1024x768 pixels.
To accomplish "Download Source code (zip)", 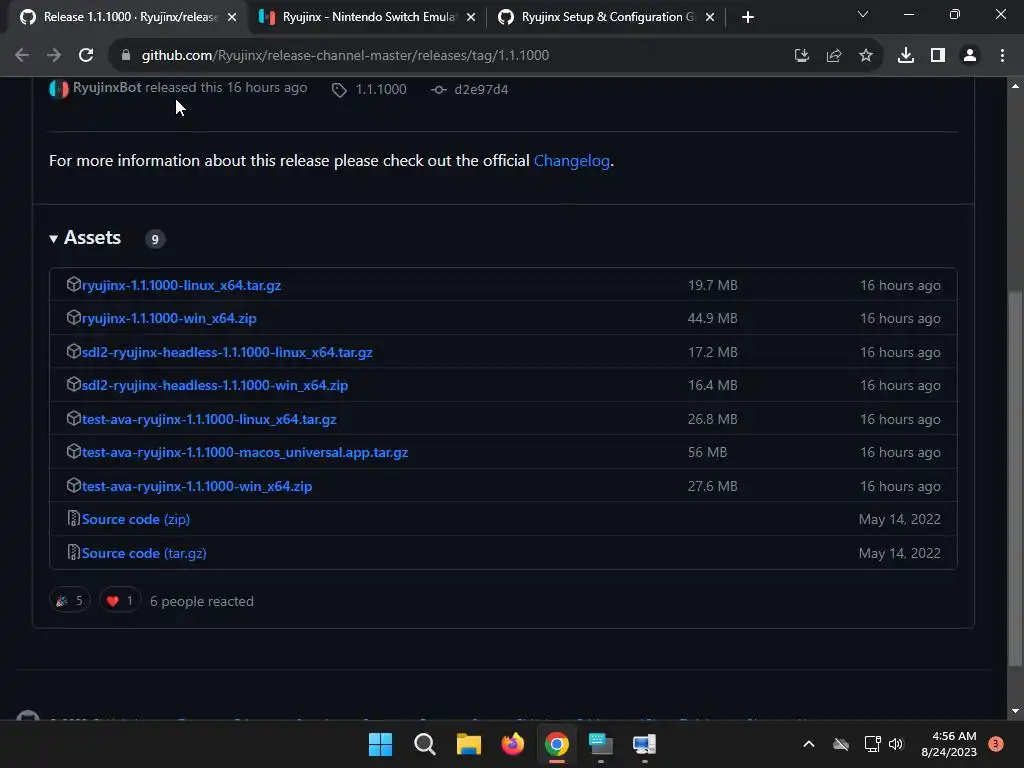I will pyautogui.click(x=136, y=519).
